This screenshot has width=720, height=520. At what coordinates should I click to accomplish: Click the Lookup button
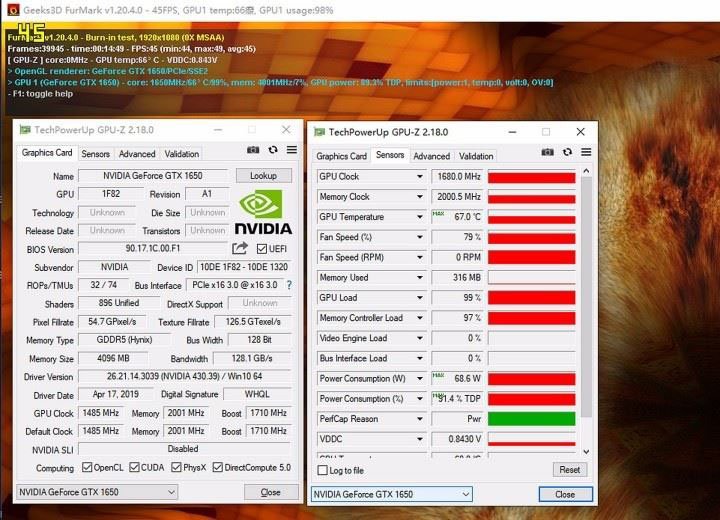click(264, 175)
